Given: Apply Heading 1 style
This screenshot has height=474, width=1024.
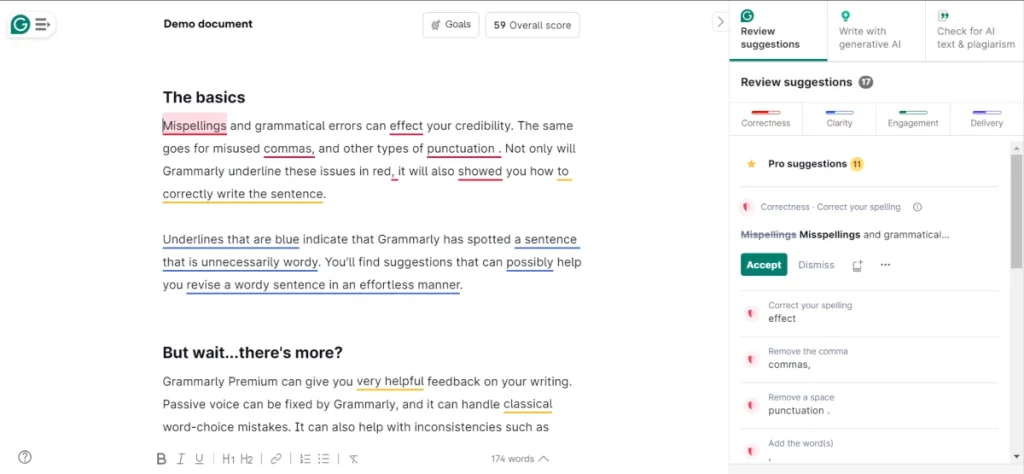Looking at the screenshot, I should click(x=228, y=459).
